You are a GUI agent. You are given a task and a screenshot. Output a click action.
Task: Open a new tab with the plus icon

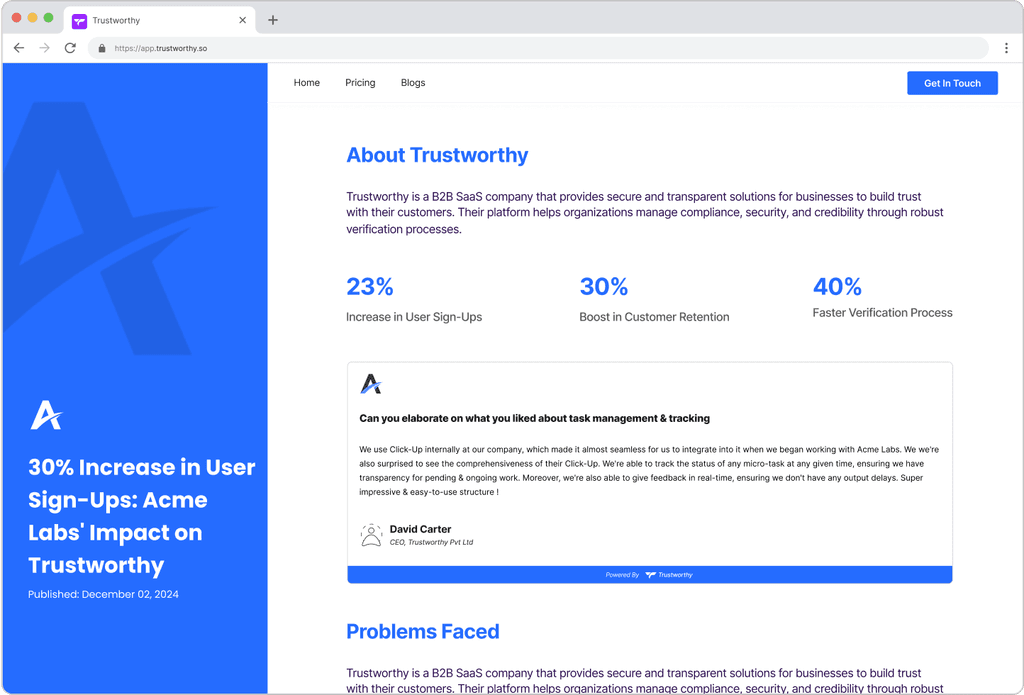tap(273, 20)
